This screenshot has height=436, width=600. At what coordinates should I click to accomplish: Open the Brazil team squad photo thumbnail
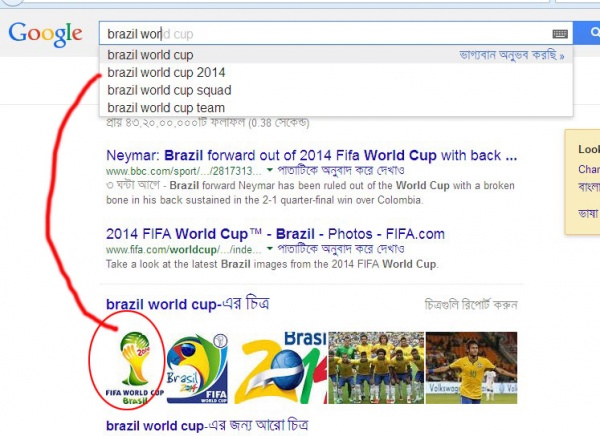tap(376, 368)
